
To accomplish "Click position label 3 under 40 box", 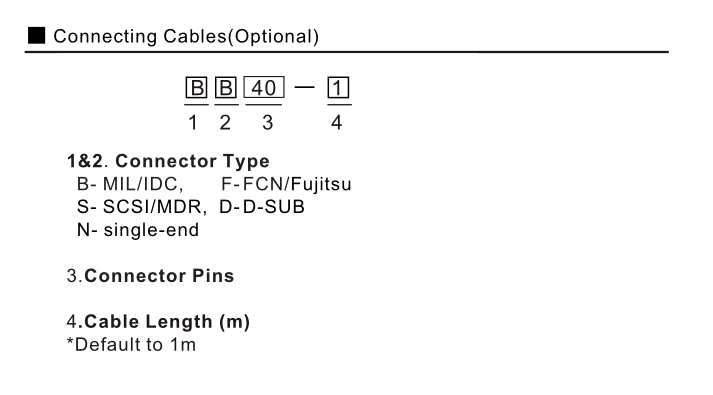I will click(x=268, y=123).
